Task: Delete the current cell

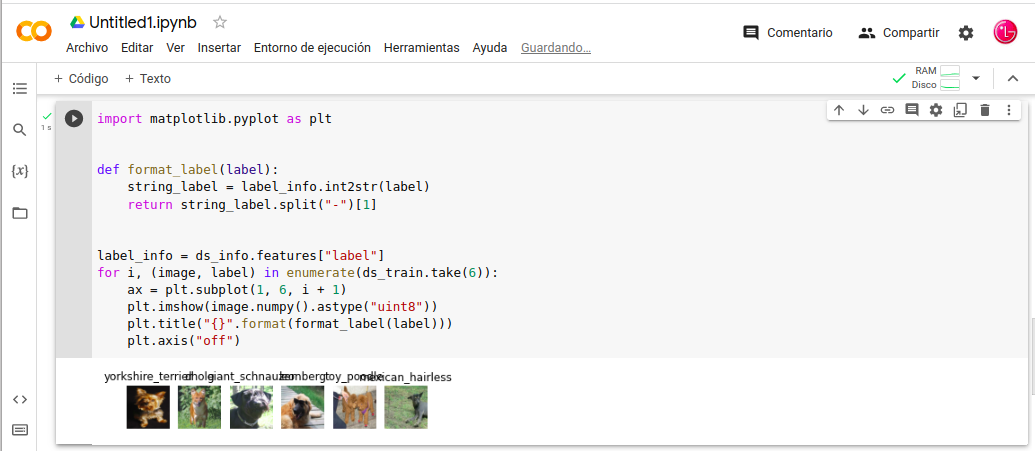Action: click(x=984, y=110)
